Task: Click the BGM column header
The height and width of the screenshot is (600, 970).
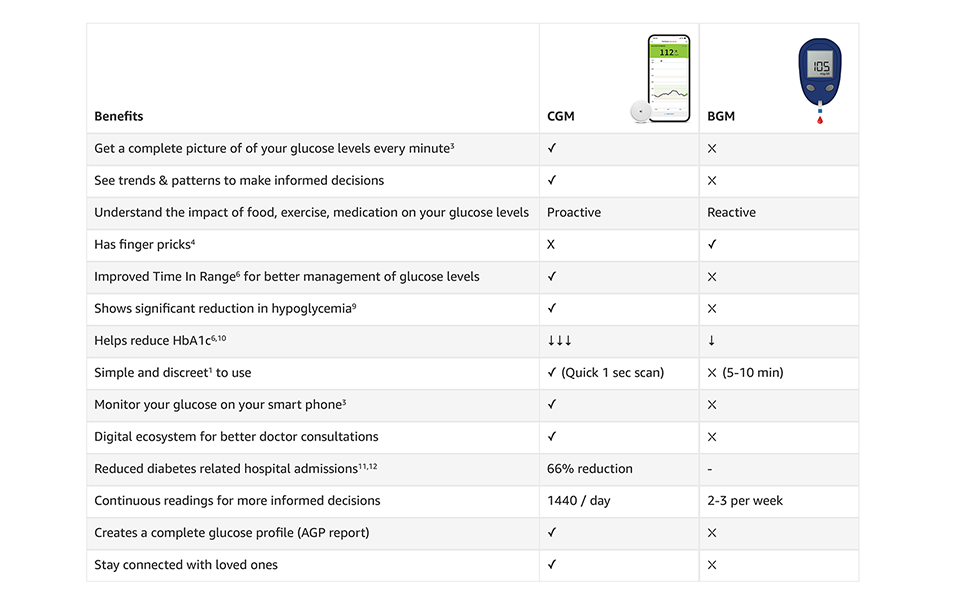Action: [721, 116]
